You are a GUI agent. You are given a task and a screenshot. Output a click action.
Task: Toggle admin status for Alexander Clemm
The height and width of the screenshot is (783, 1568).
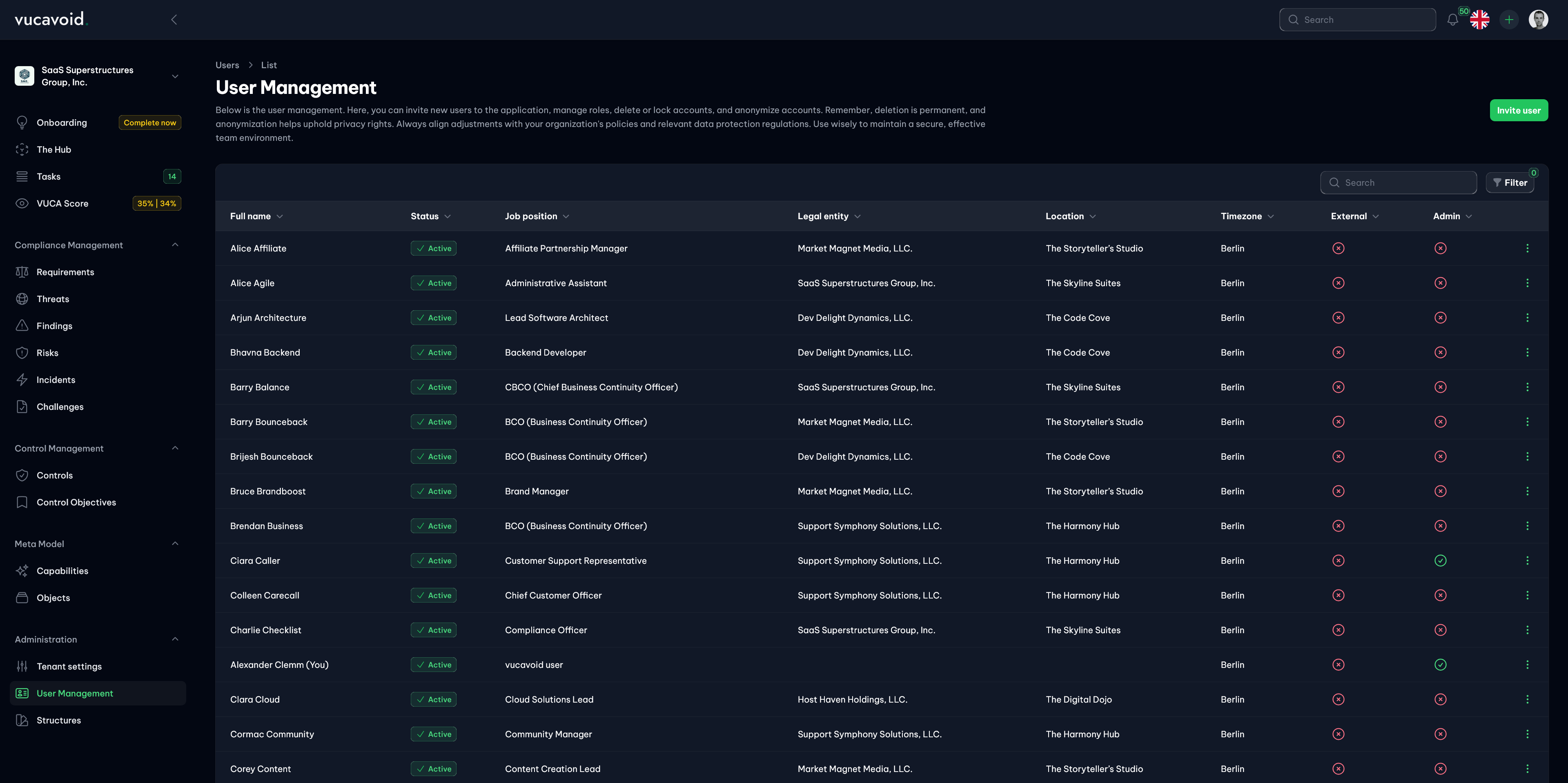coord(1440,664)
